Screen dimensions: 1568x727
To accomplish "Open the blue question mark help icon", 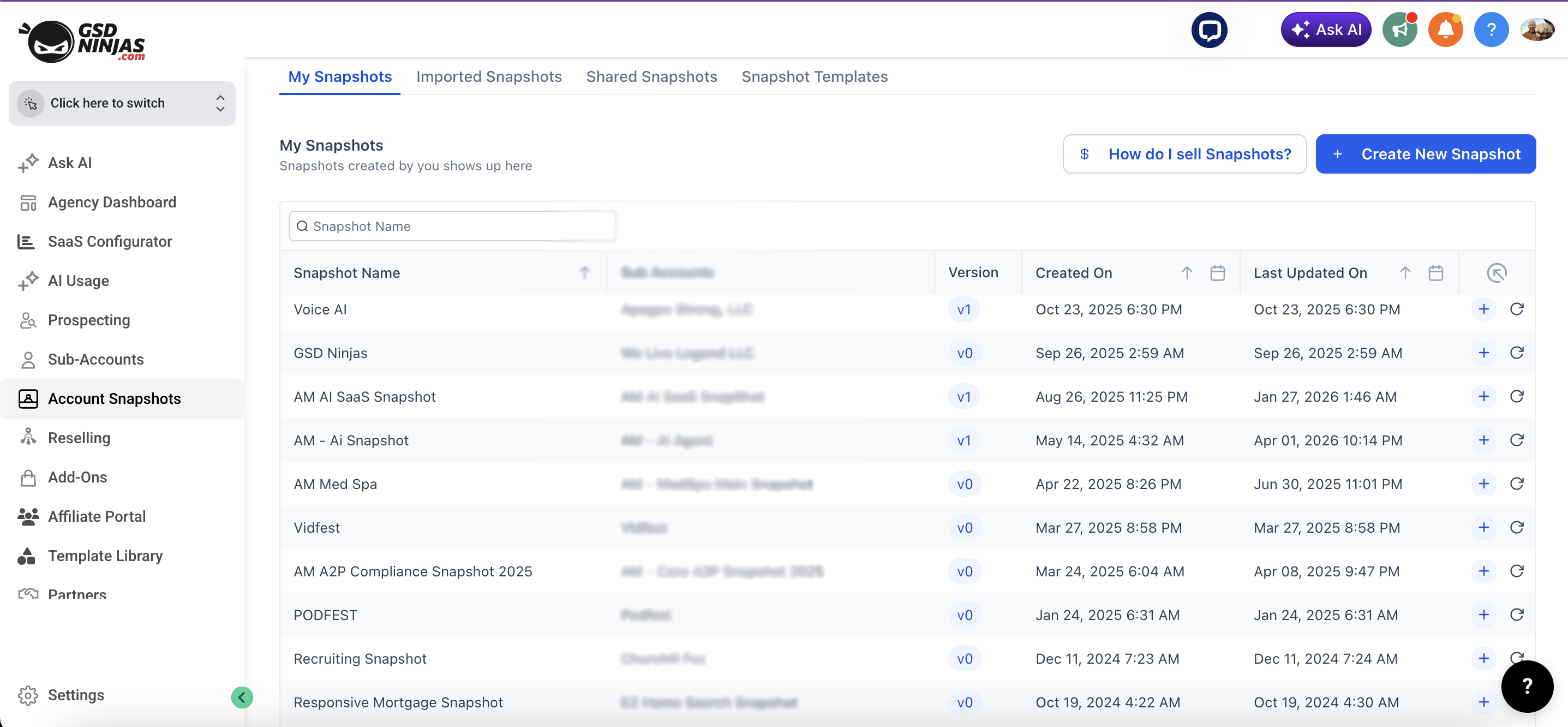I will click(1491, 30).
